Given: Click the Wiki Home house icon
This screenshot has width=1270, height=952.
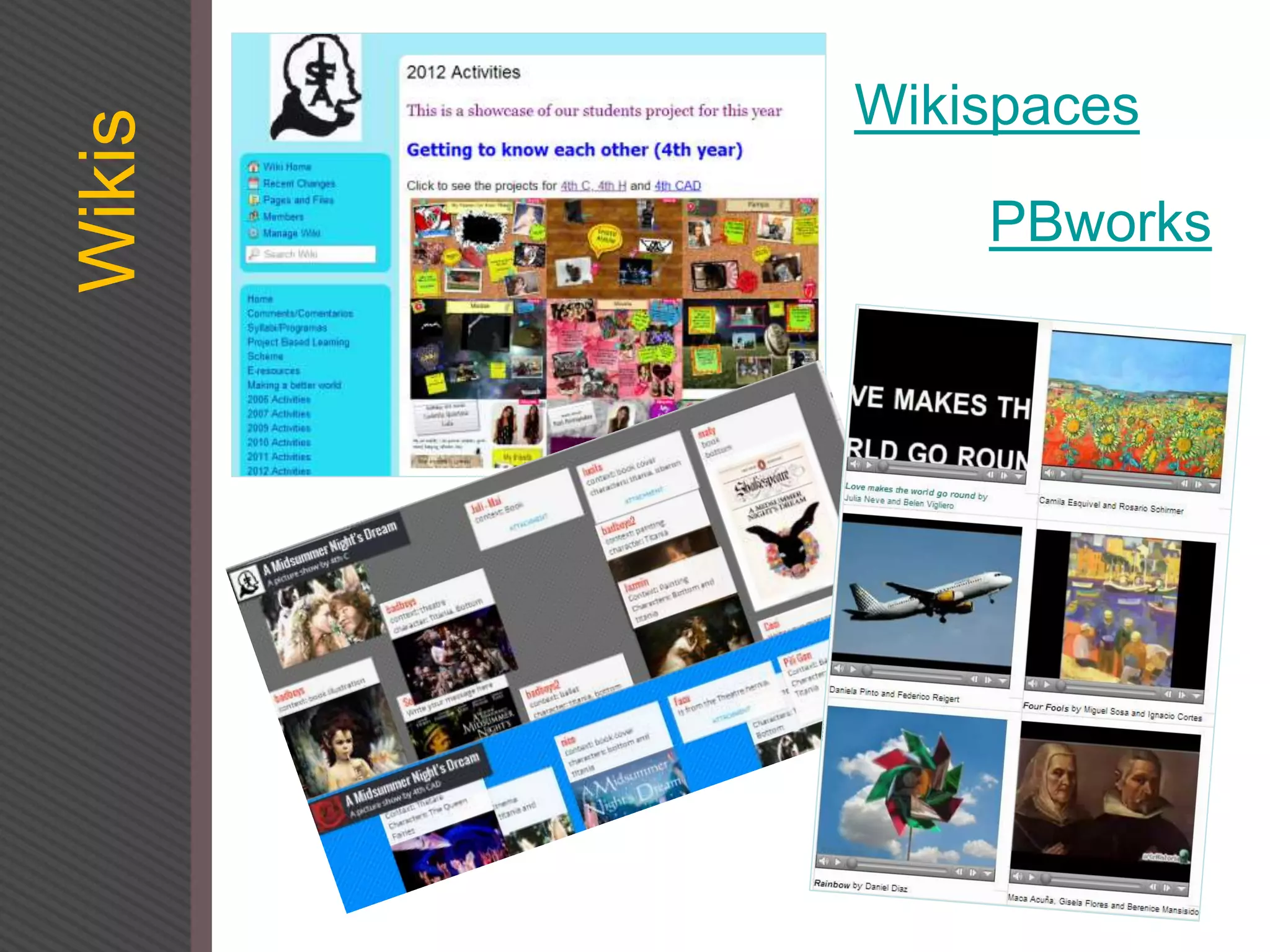Looking at the screenshot, I should point(253,167).
